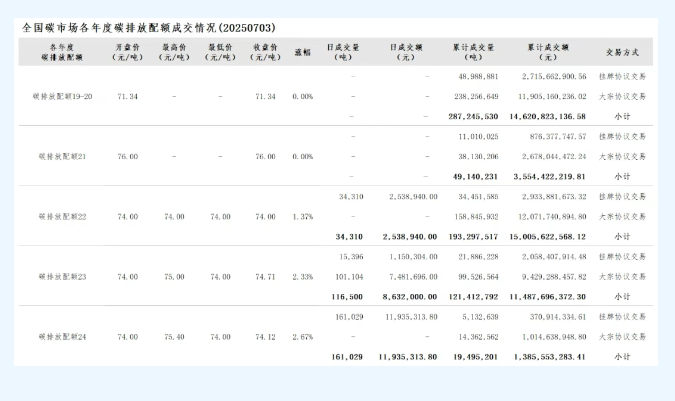Image resolution: width=675 pixels, height=401 pixels.
Task: Click cumulative amount 1,014,638,948.80
Action: (554, 337)
